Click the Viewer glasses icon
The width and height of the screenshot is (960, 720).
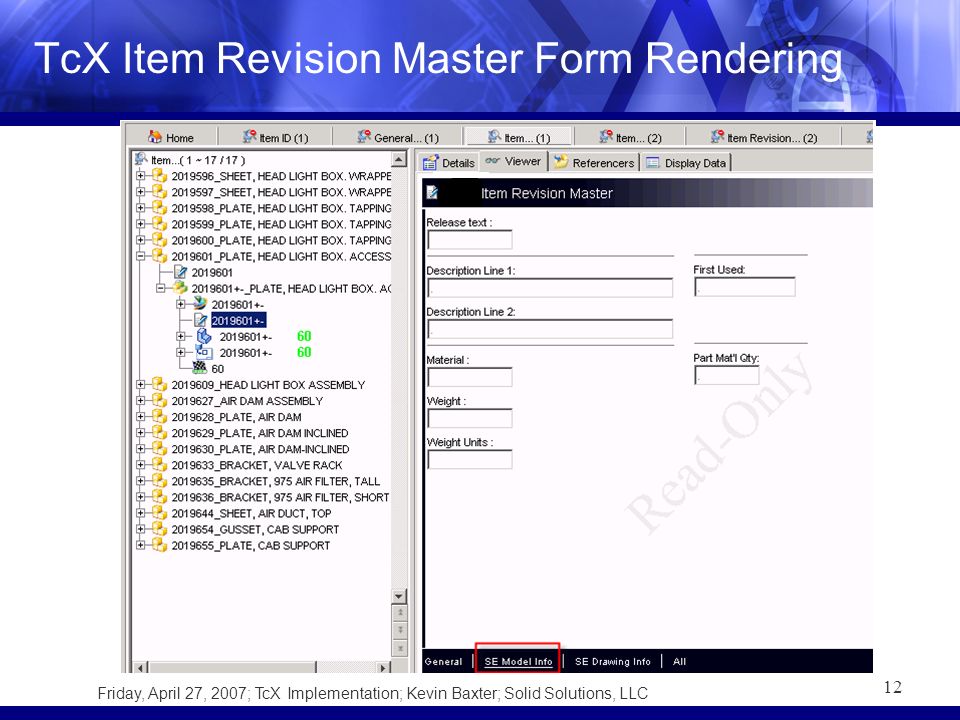pos(492,161)
